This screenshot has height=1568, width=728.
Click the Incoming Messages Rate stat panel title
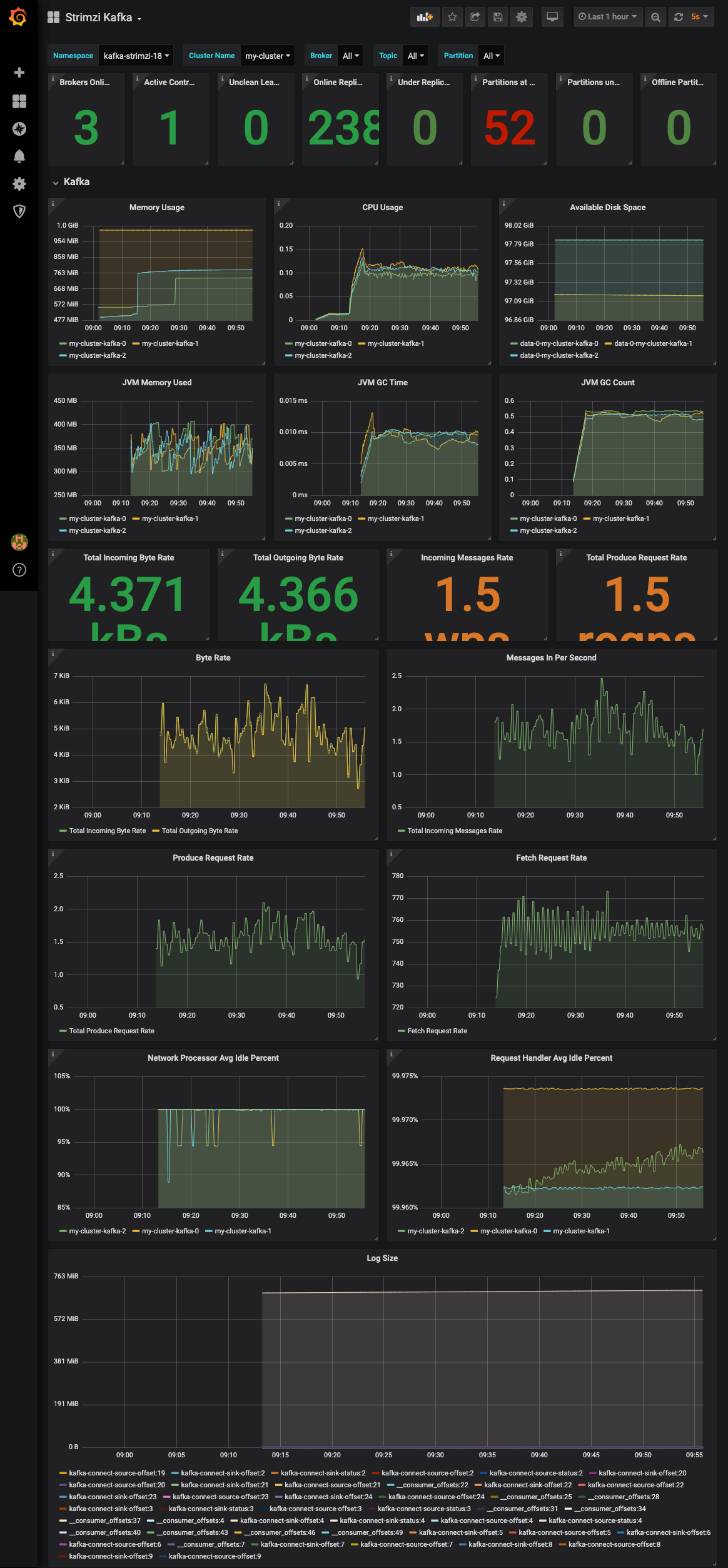(x=467, y=558)
